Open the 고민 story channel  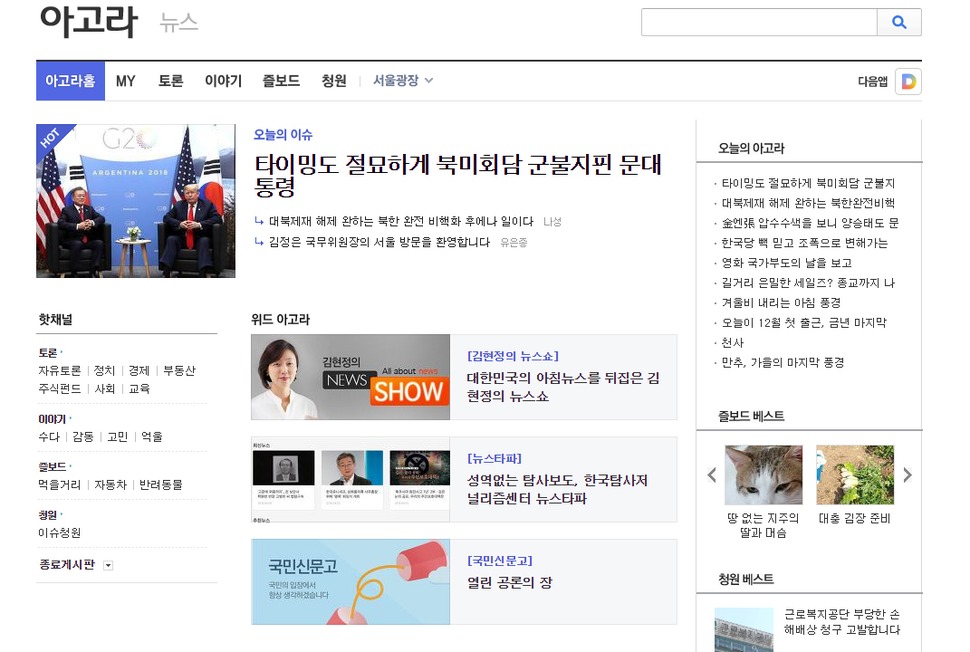coord(118,437)
